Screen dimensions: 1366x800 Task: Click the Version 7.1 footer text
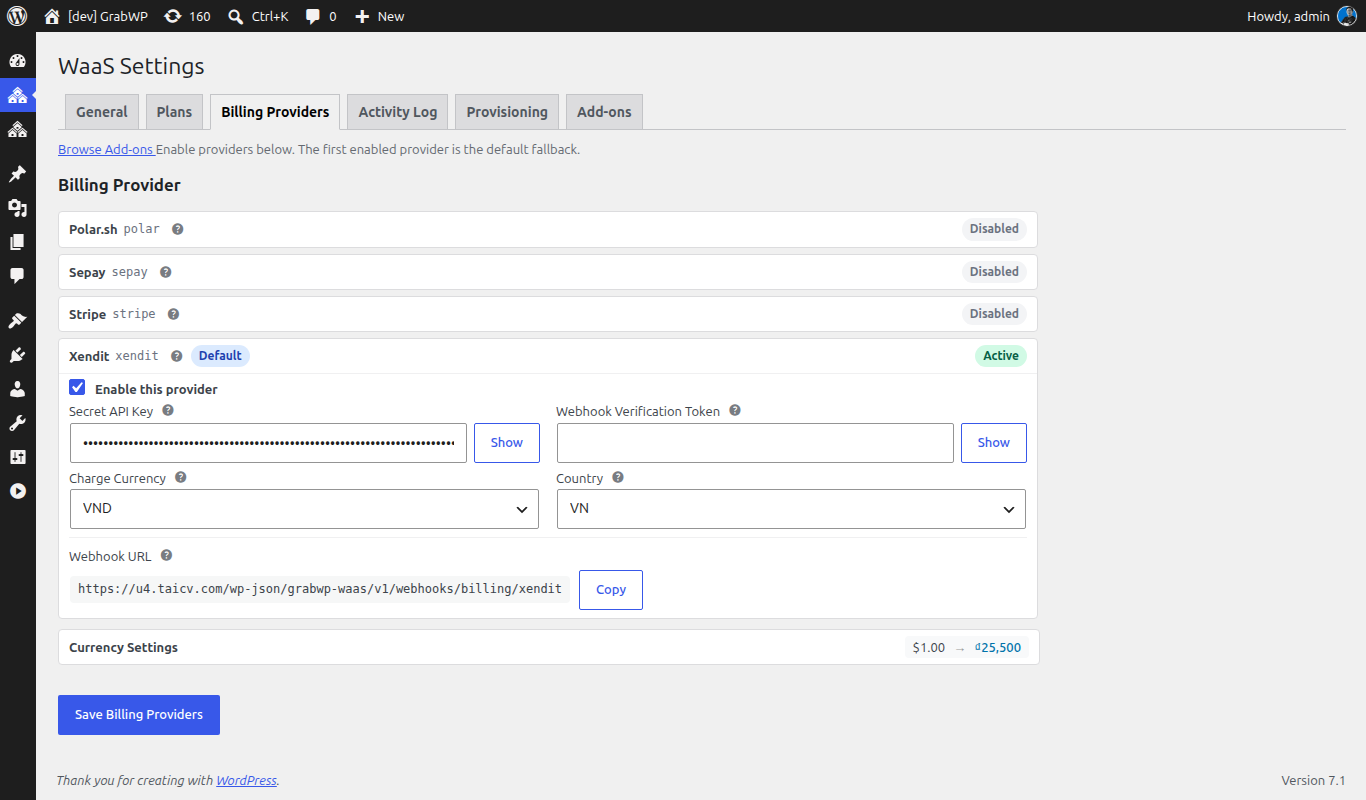1313,780
